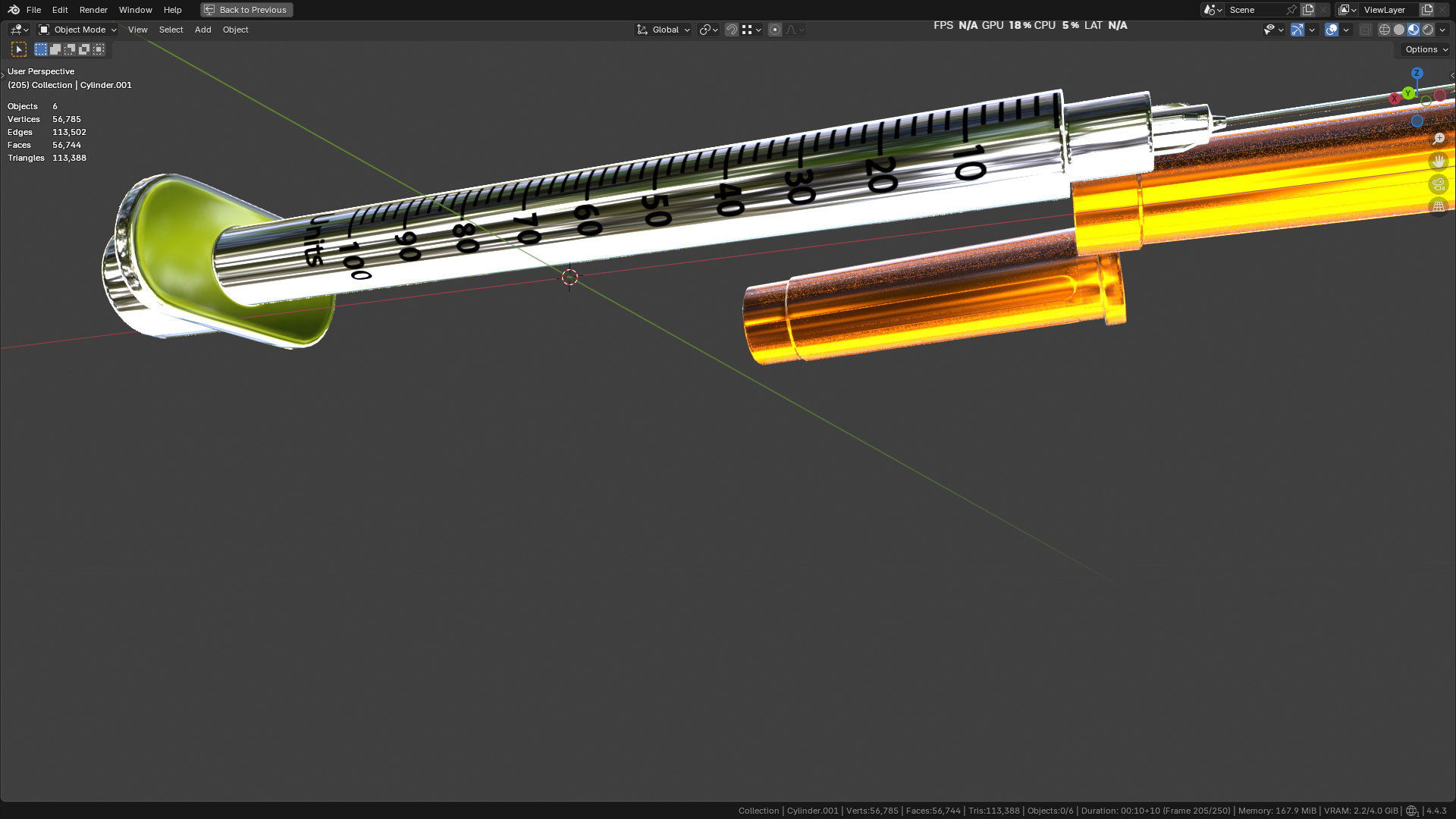
Task: Choose the Subtract Selection mode
Action: (70, 49)
